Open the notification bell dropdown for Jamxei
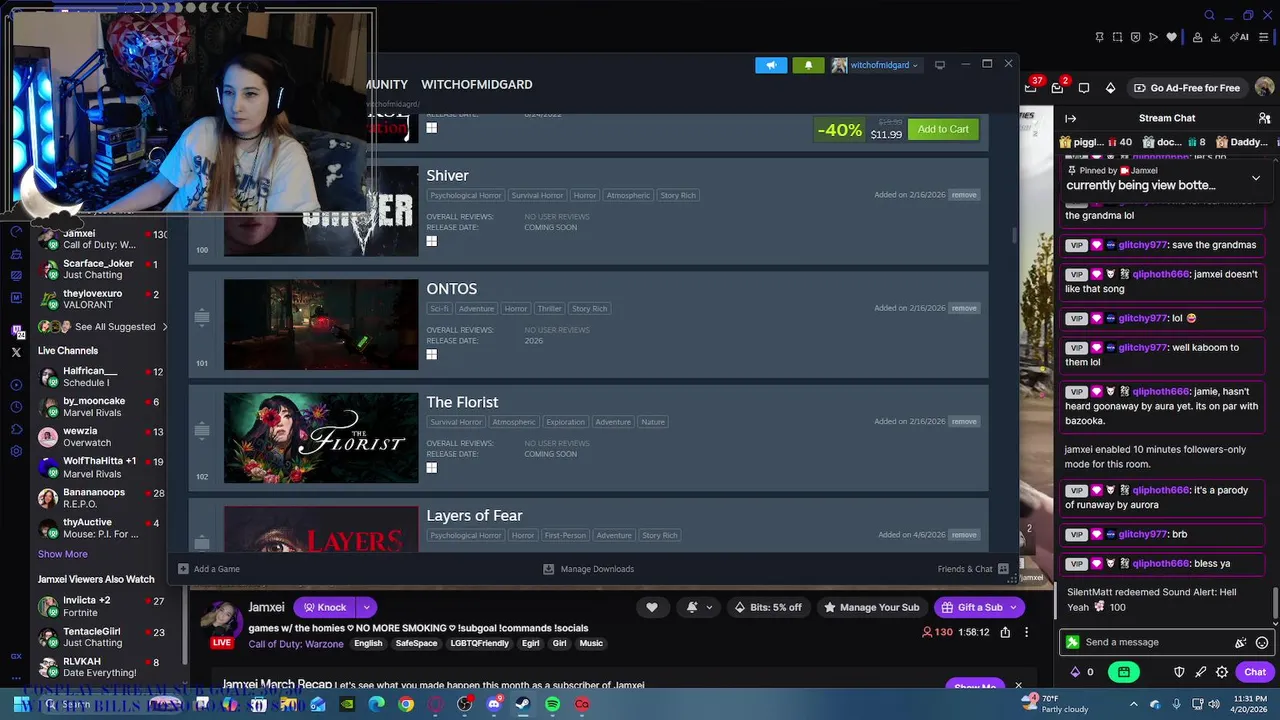This screenshot has width=1280, height=720. [699, 607]
